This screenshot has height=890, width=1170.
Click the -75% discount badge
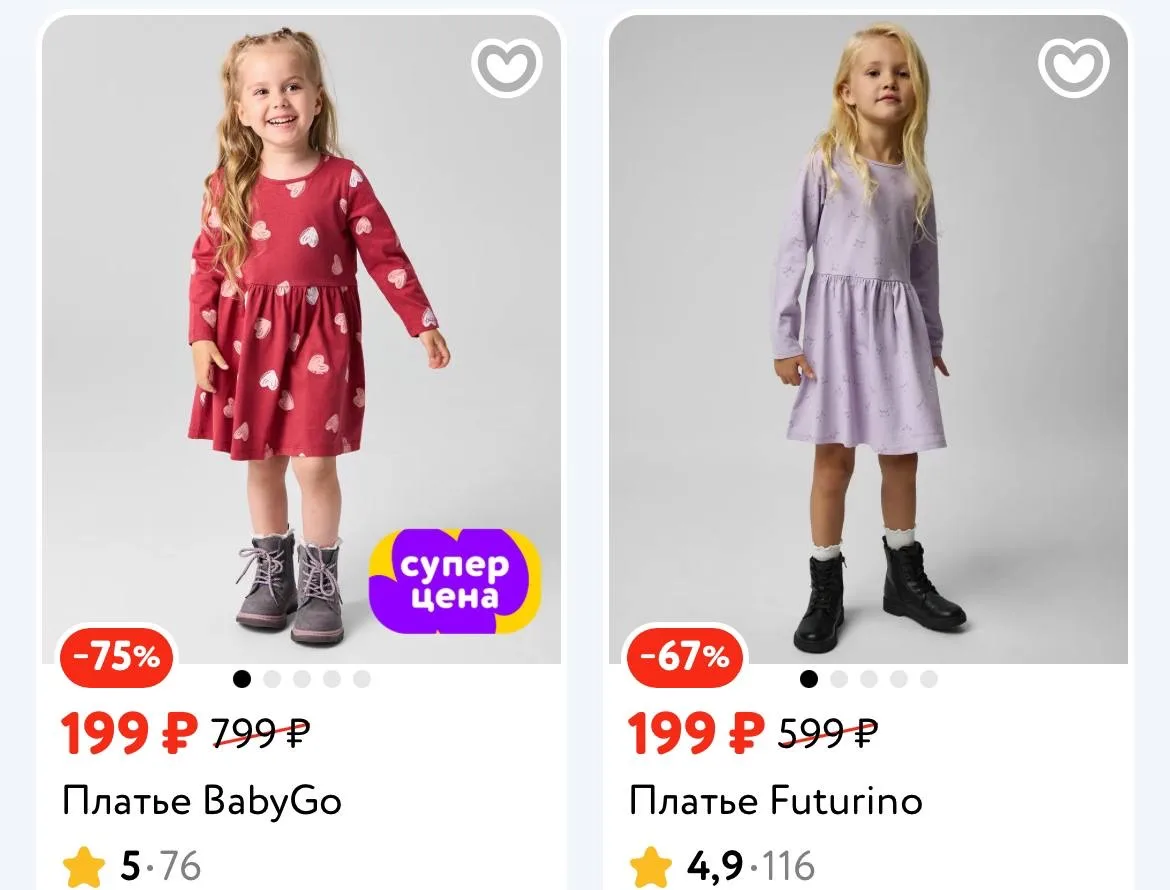click(117, 658)
